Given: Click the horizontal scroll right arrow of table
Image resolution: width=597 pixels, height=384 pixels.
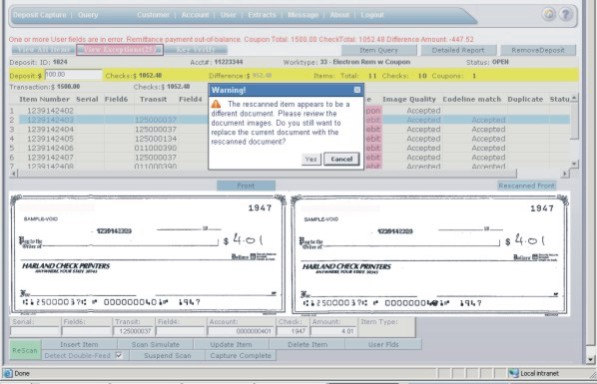Looking at the screenshot, I should point(565,174).
